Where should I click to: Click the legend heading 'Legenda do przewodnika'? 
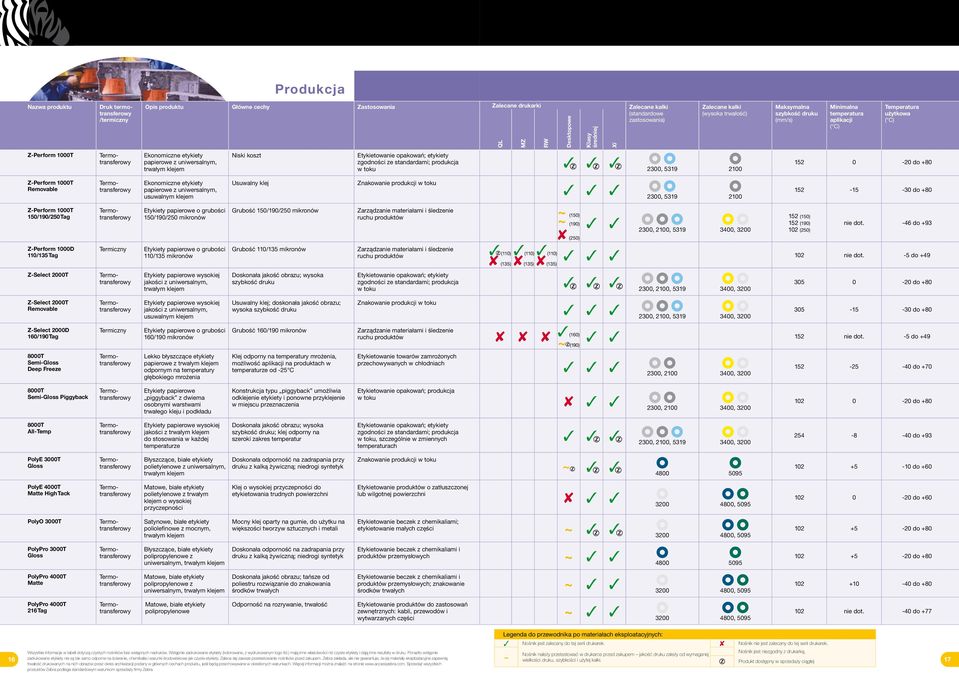pyautogui.click(x=582, y=634)
